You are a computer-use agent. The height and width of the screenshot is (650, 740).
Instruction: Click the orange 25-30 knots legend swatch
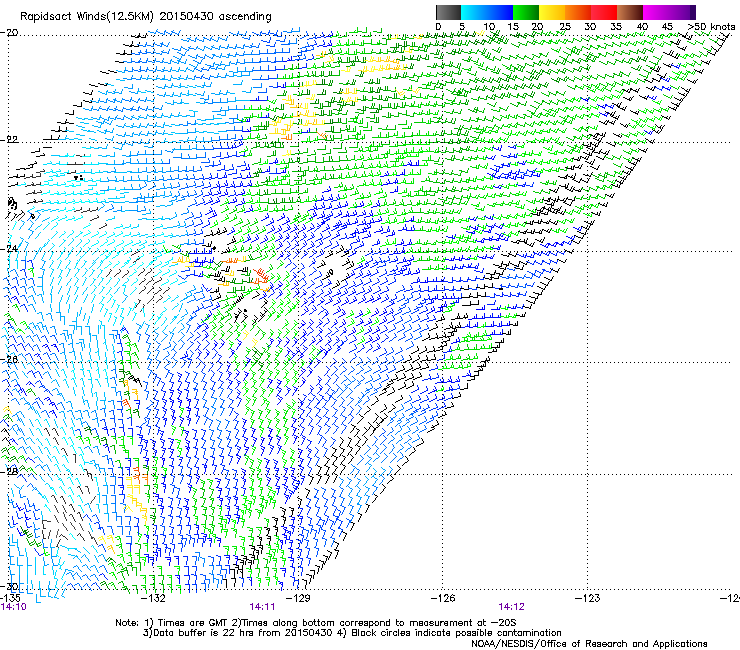[x=578, y=12]
